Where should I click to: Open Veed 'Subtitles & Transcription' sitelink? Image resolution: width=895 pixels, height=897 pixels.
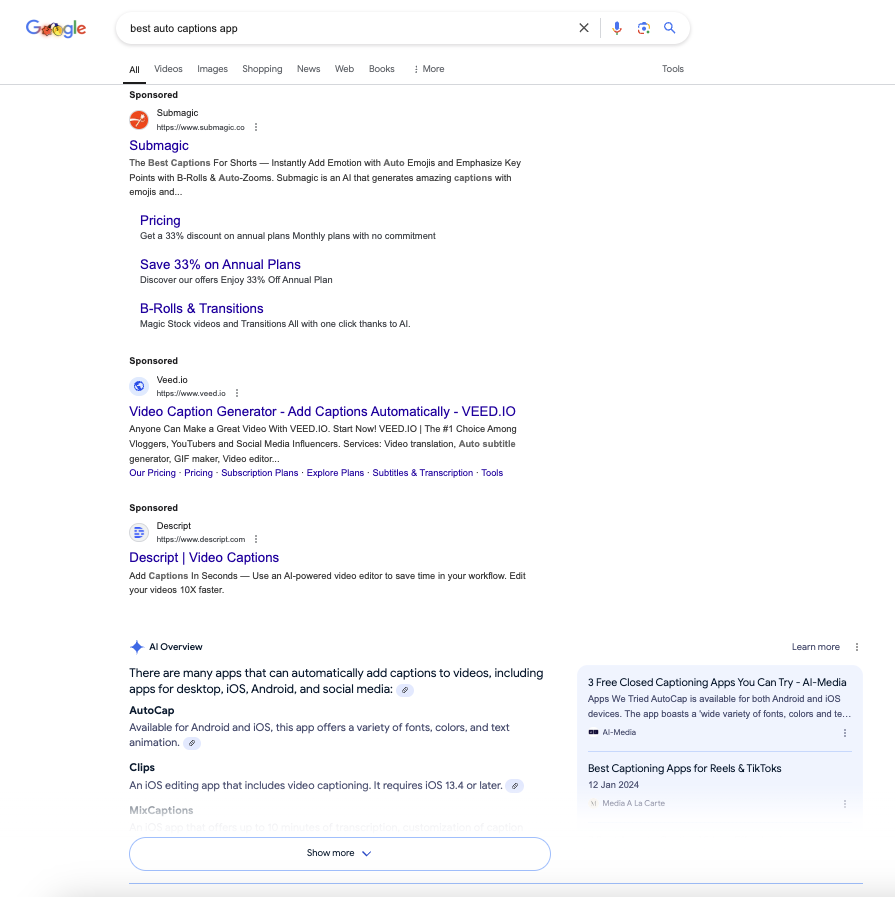(423, 473)
